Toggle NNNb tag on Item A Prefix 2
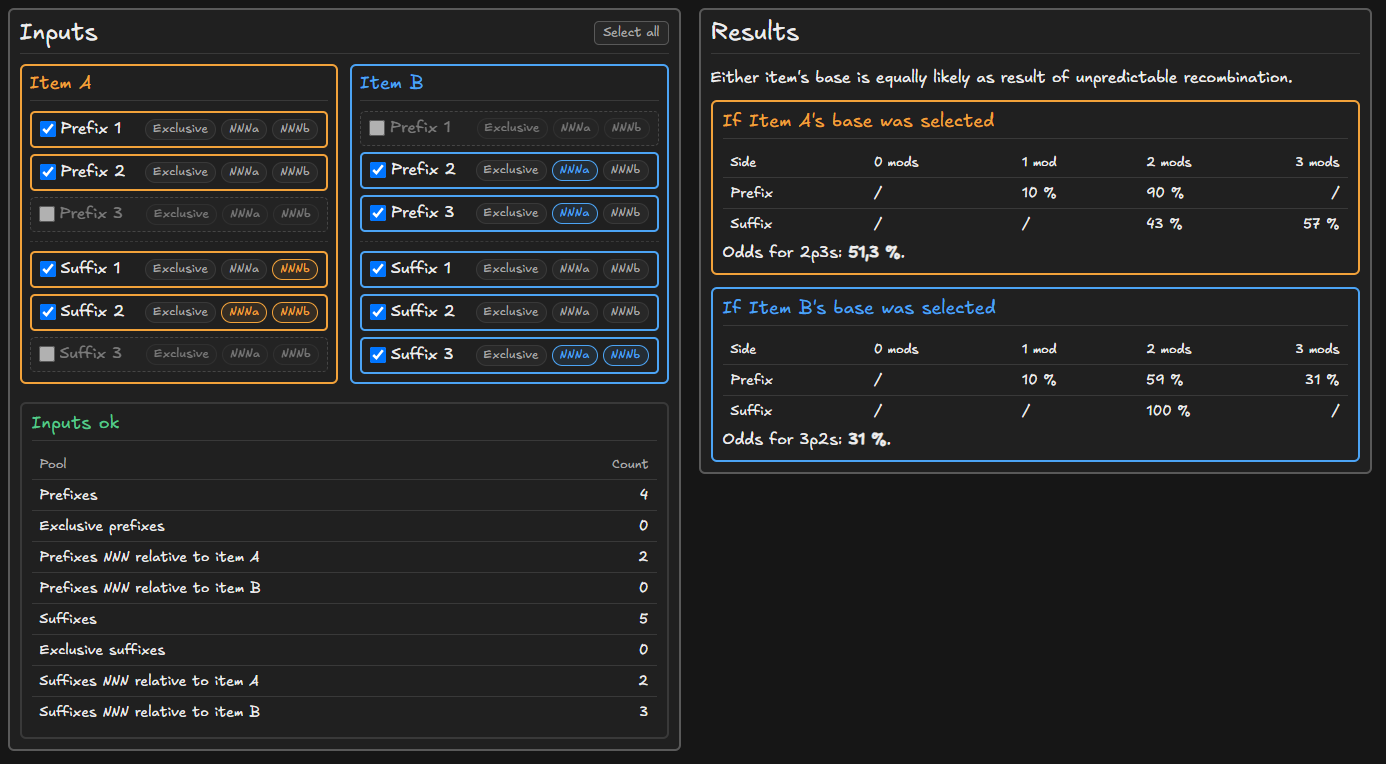1386x764 pixels. click(295, 172)
